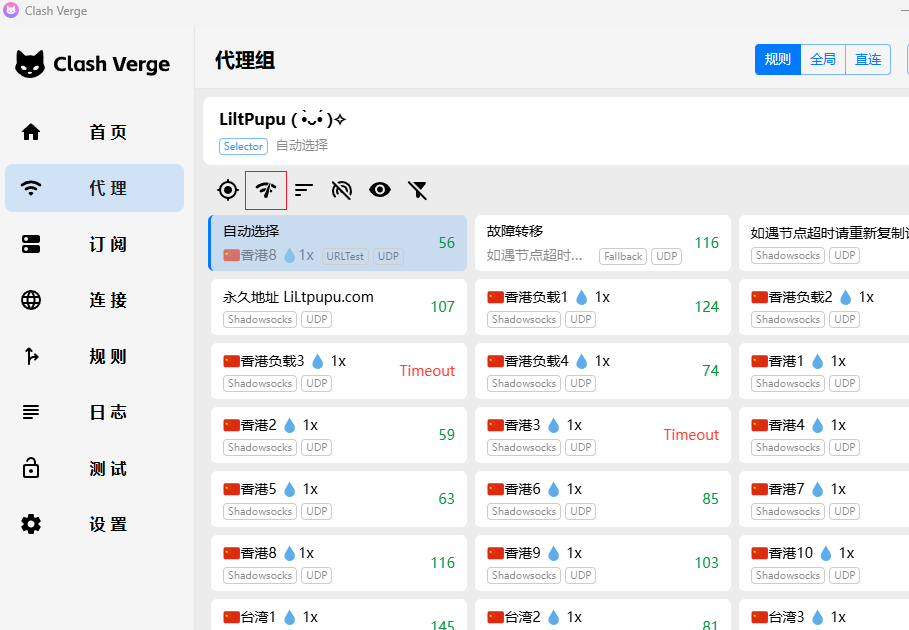This screenshot has height=630, width=909.
Task: Open 规则 rules page from sidebar
Action: click(x=95, y=356)
